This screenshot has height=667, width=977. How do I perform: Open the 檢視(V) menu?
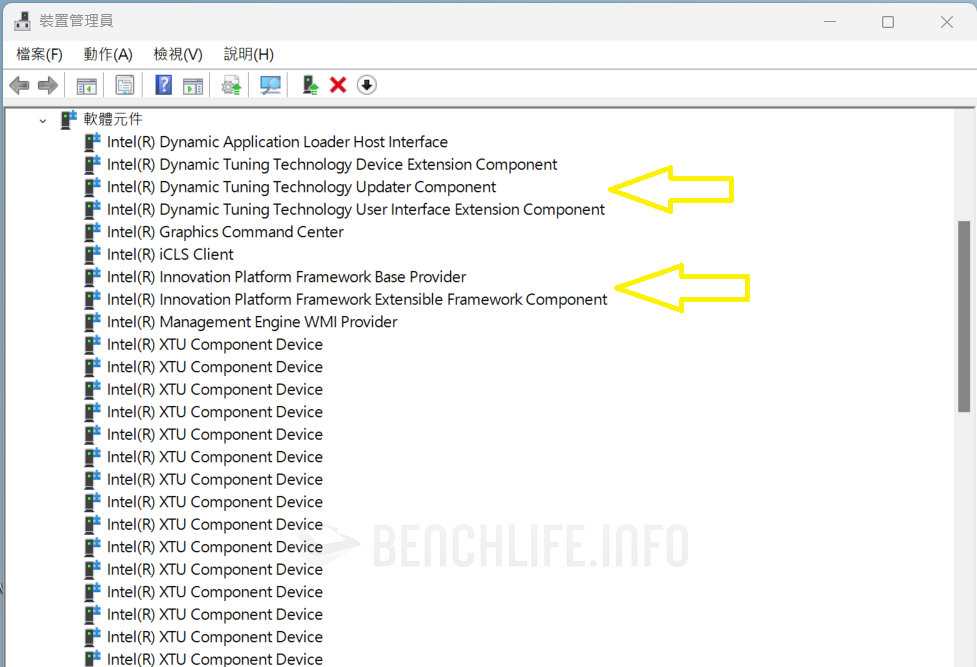click(x=176, y=54)
